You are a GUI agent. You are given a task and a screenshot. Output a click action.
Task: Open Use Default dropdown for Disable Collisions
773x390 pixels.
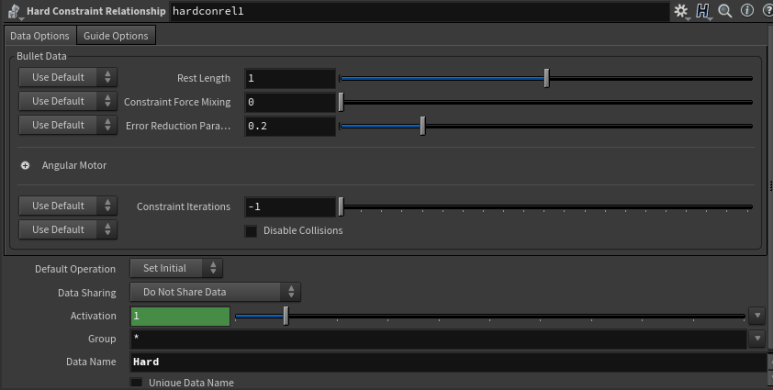(68, 229)
